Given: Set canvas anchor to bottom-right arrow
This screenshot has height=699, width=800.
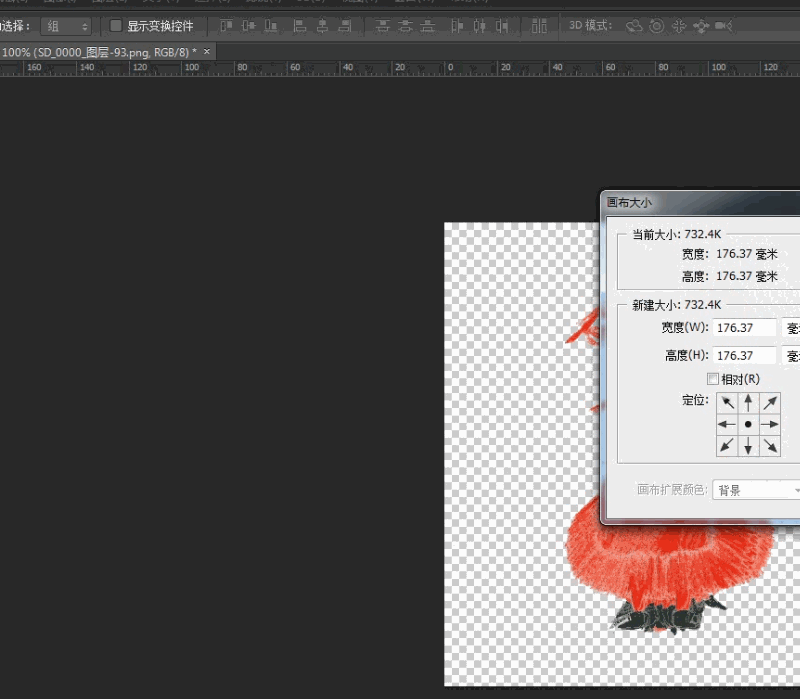Looking at the screenshot, I should tap(770, 445).
